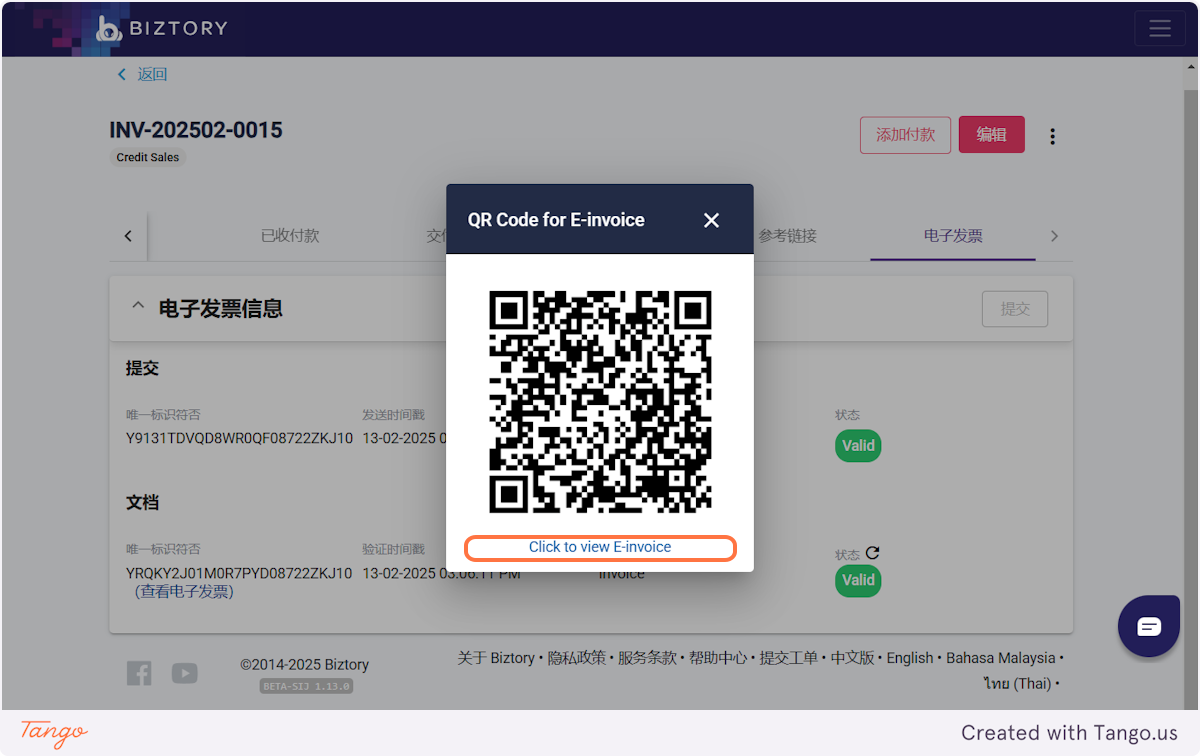1200x756 pixels.
Task: Open the 帮助中心 footer link
Action: click(x=718, y=658)
